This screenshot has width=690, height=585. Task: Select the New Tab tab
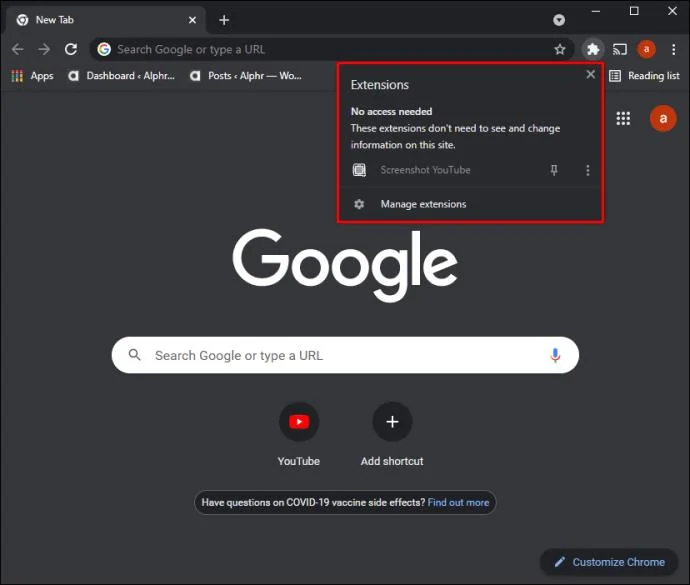pyautogui.click(x=105, y=20)
